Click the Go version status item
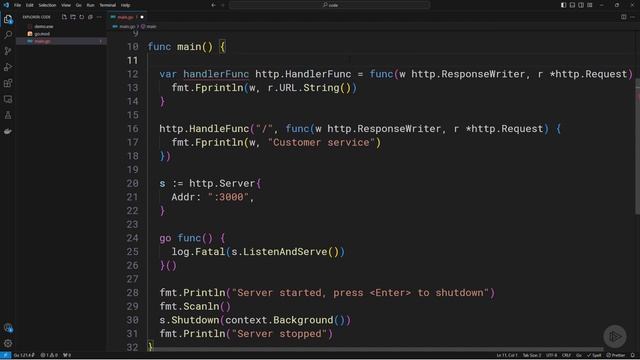The width and height of the screenshot is (640, 360). 24,355
